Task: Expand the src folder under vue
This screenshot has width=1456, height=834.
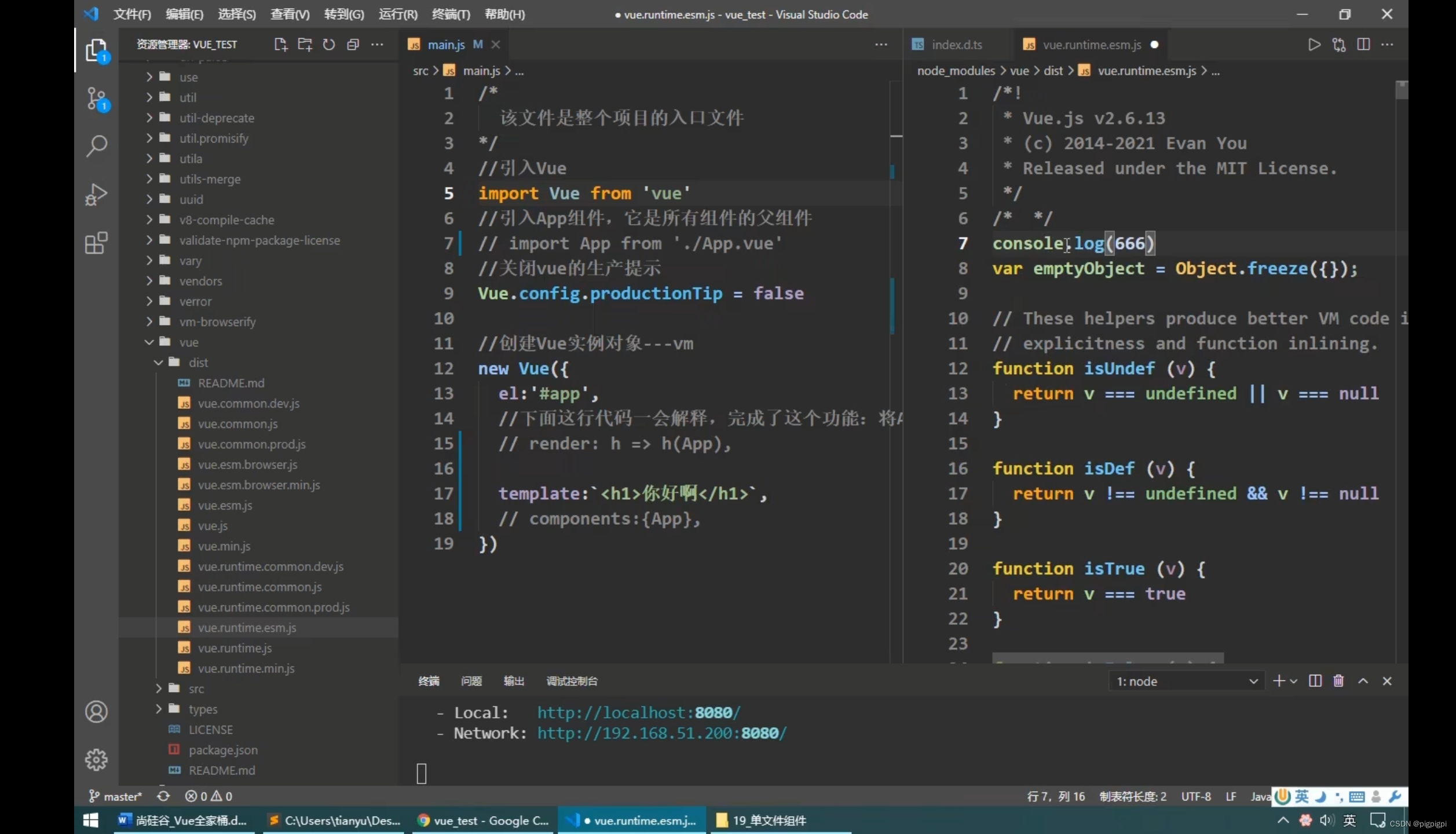Action: click(159, 689)
